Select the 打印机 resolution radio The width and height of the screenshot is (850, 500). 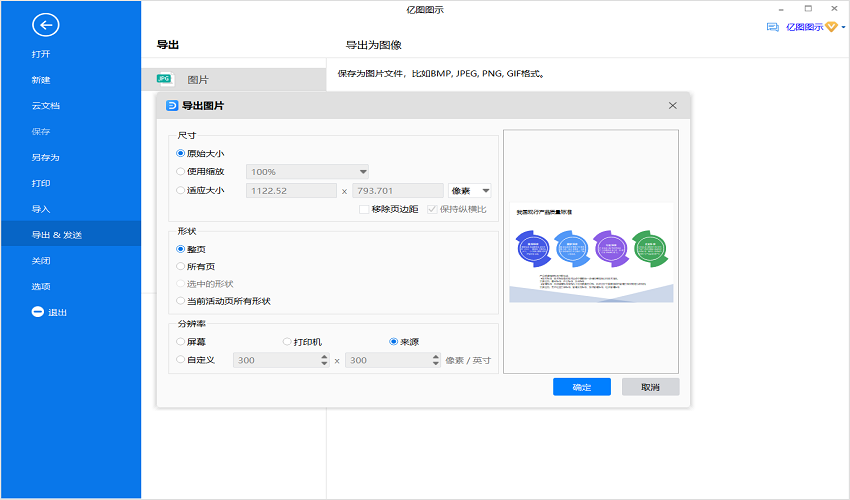tap(287, 342)
